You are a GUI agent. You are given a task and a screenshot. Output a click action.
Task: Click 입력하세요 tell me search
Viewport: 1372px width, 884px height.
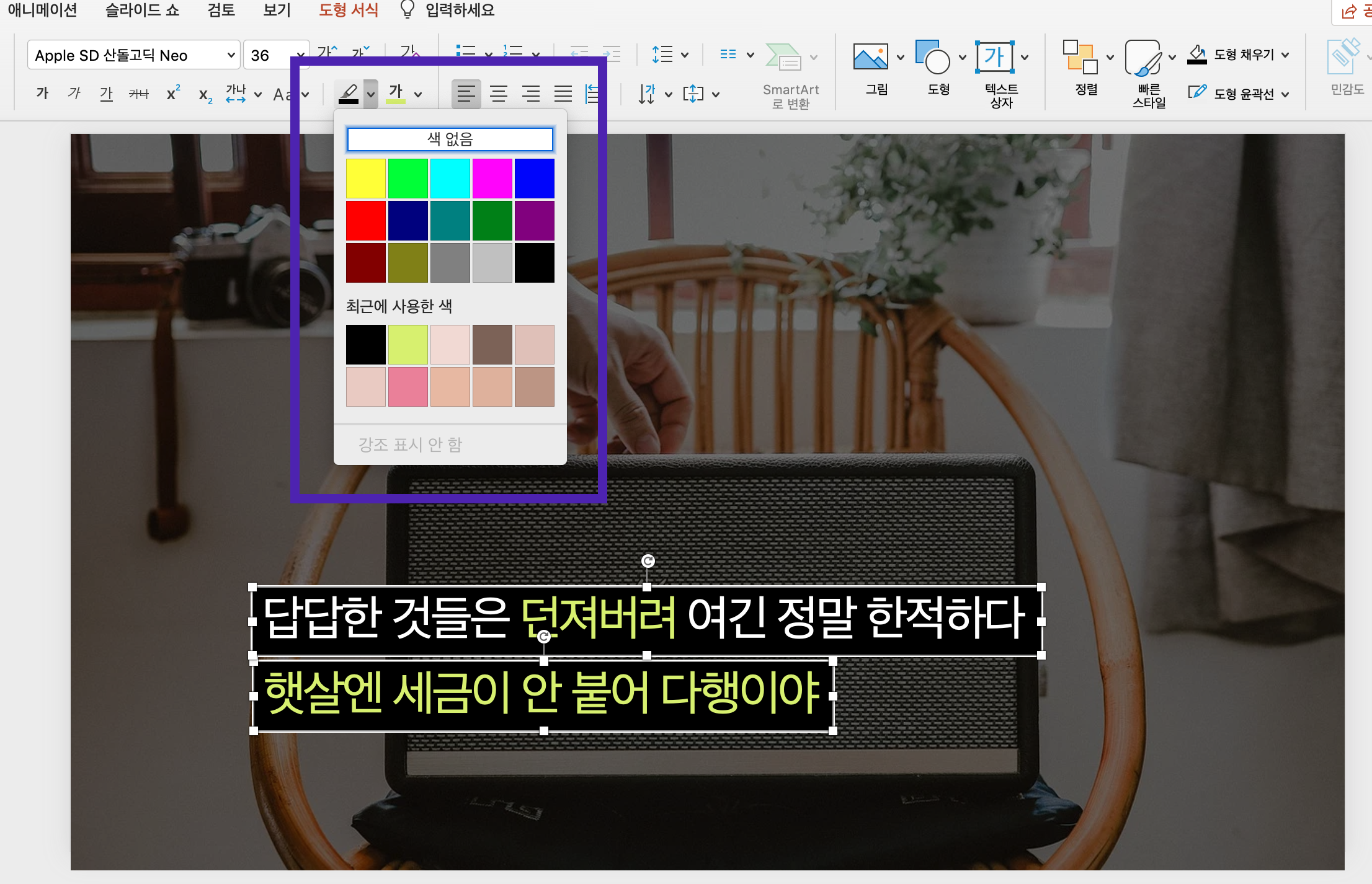[x=459, y=10]
